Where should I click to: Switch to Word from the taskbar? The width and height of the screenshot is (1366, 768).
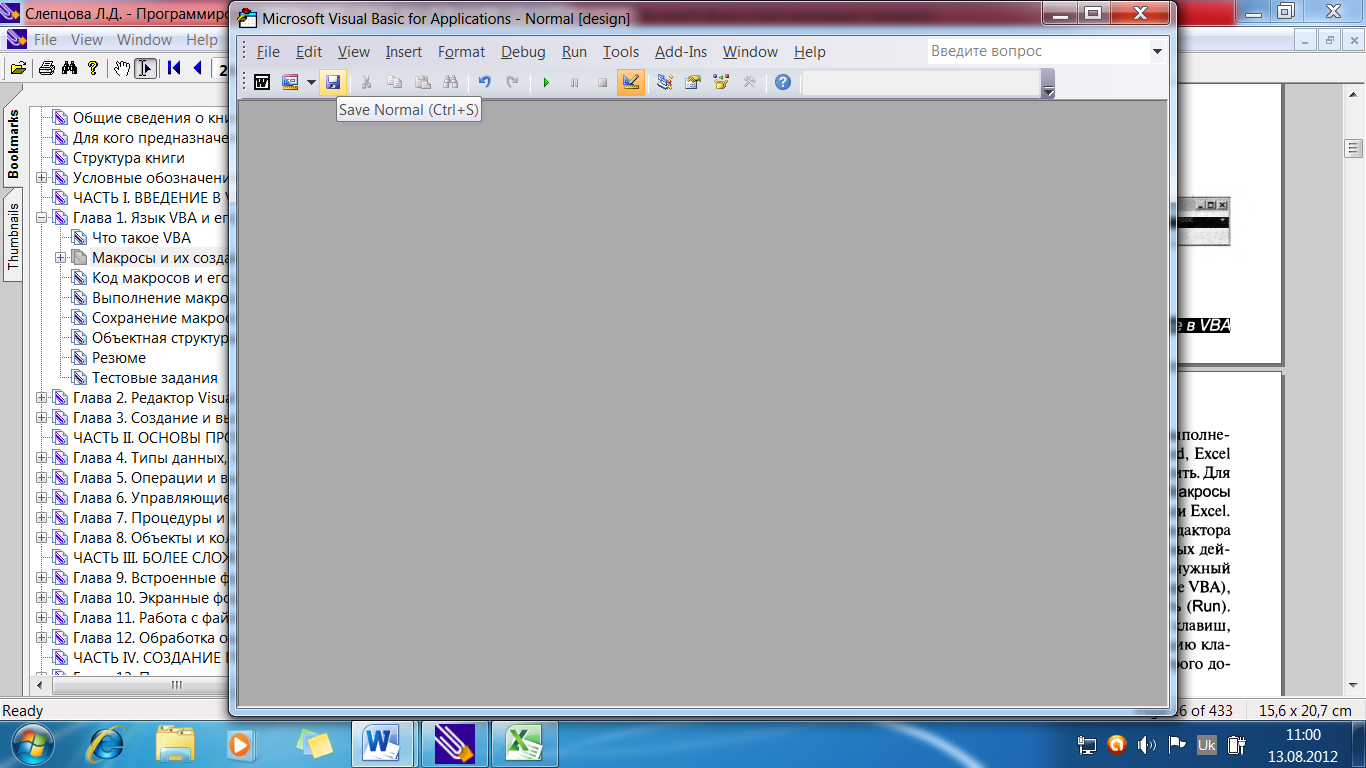pos(382,744)
